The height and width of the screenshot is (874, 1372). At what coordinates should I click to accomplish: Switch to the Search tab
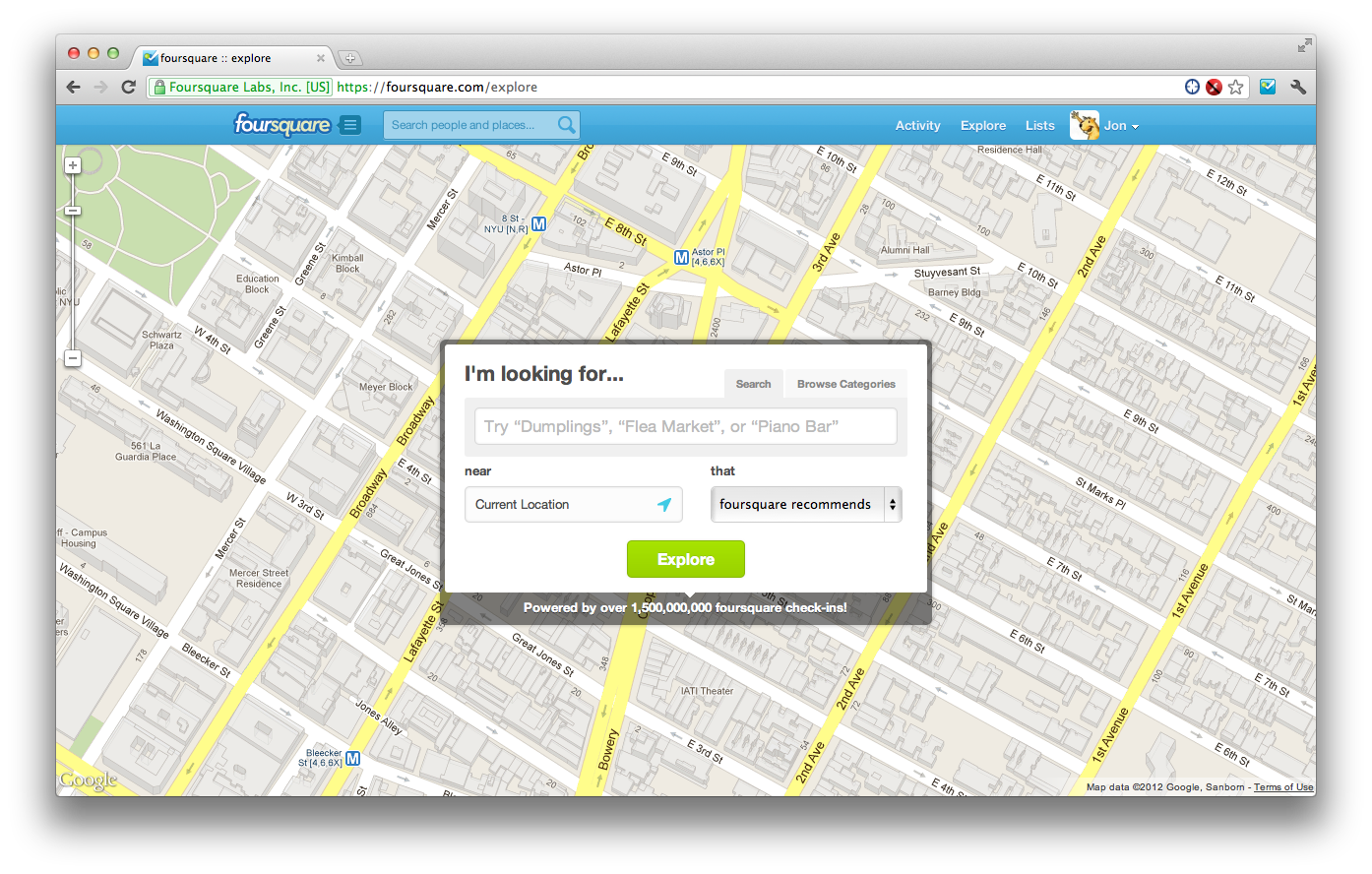(x=753, y=384)
